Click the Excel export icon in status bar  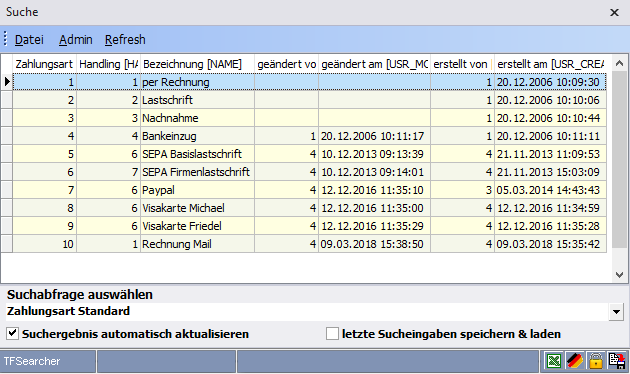click(x=554, y=361)
